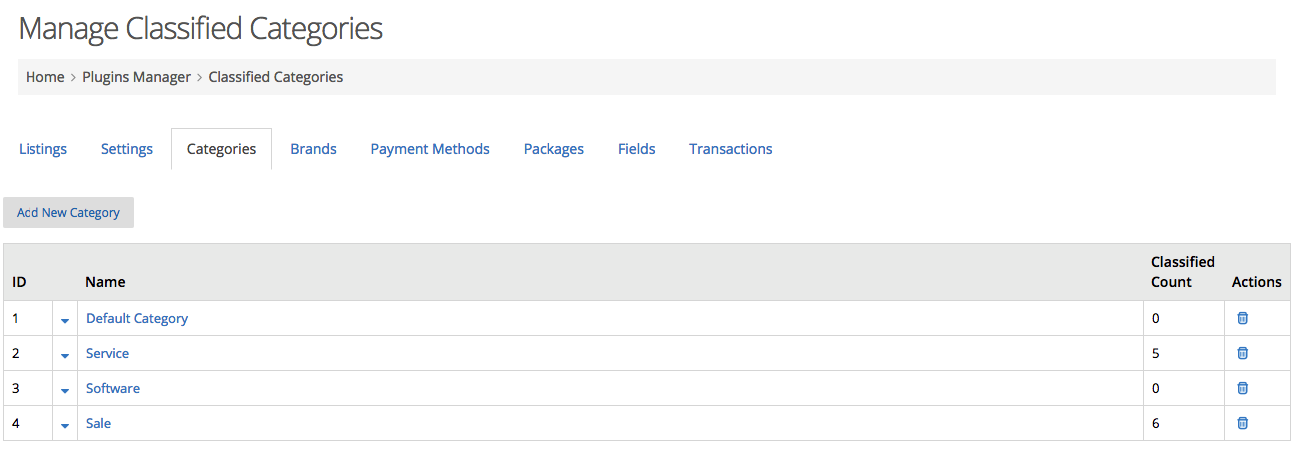Select the Payment Methods tab
The width and height of the screenshot is (1294, 455).
click(x=430, y=149)
